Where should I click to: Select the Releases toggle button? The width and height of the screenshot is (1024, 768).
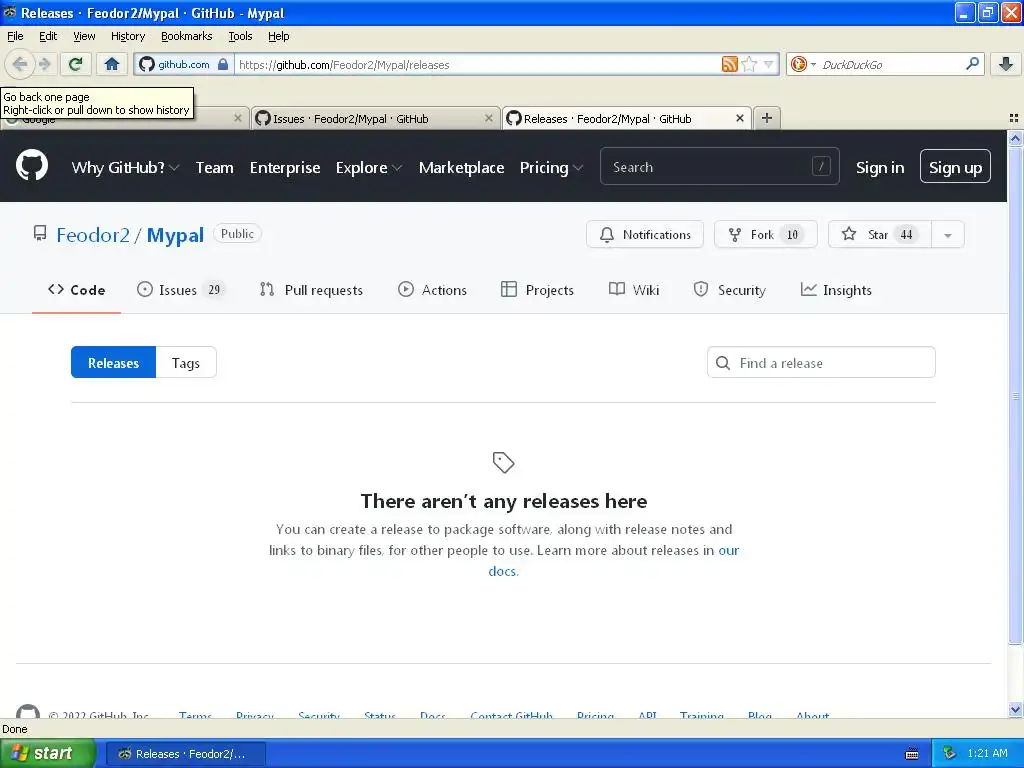tap(114, 362)
